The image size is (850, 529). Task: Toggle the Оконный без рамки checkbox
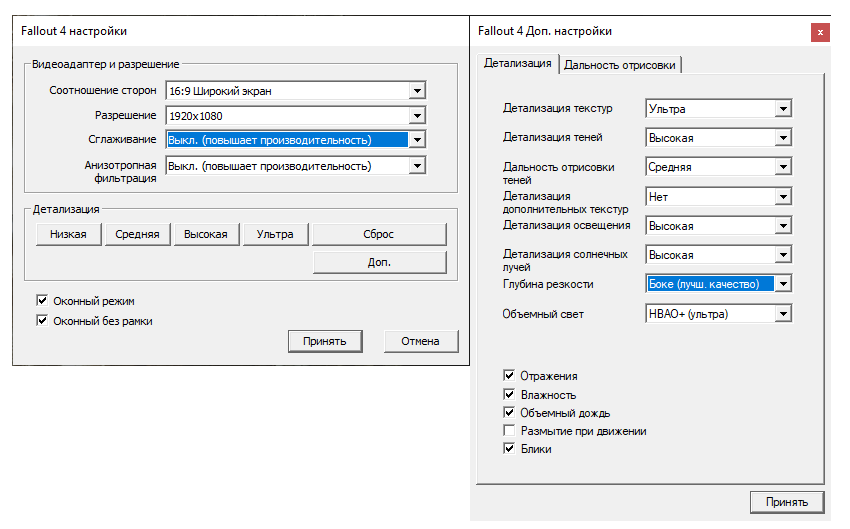point(42,321)
